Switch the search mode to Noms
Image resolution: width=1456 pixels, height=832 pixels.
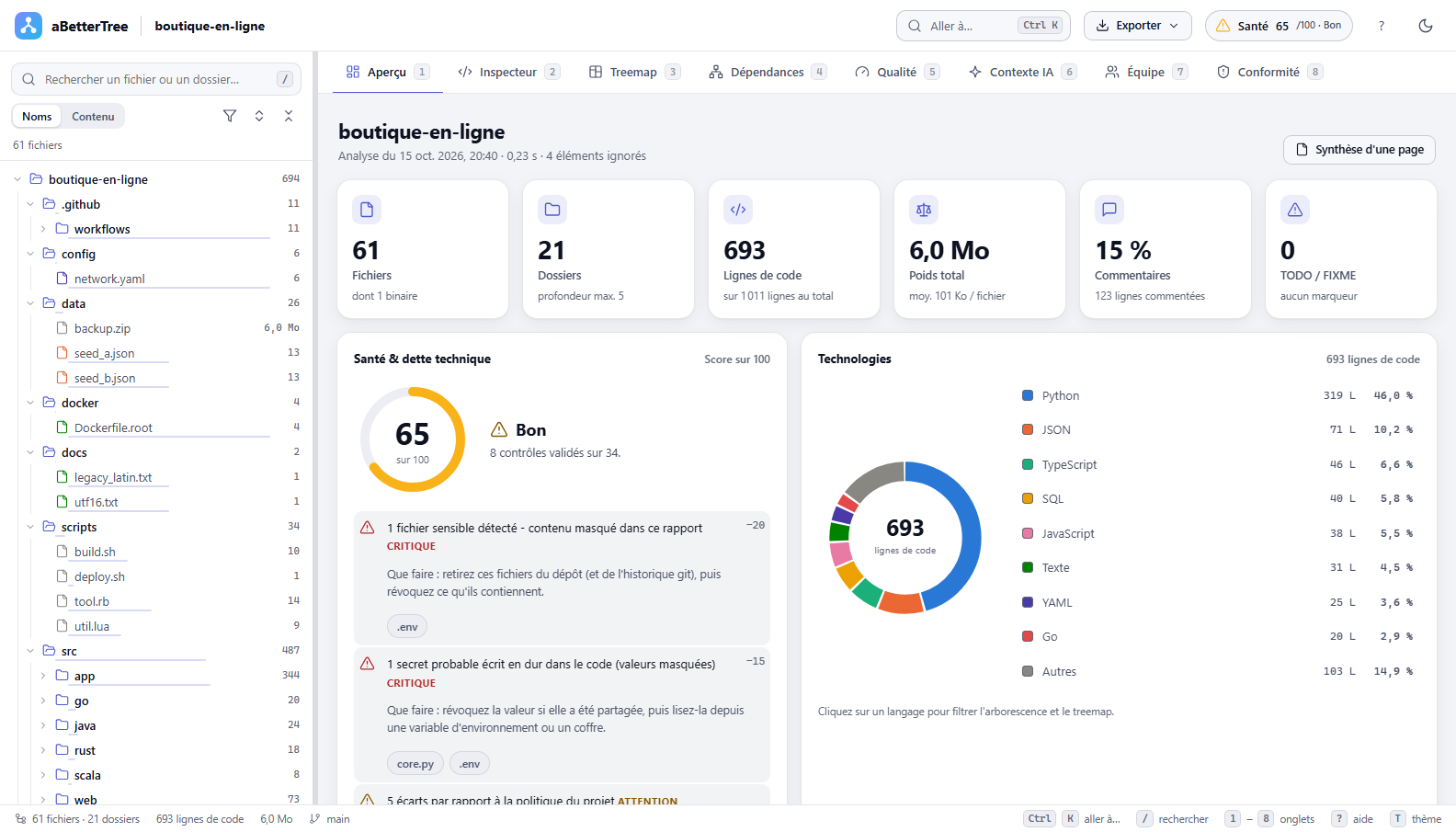click(x=37, y=117)
